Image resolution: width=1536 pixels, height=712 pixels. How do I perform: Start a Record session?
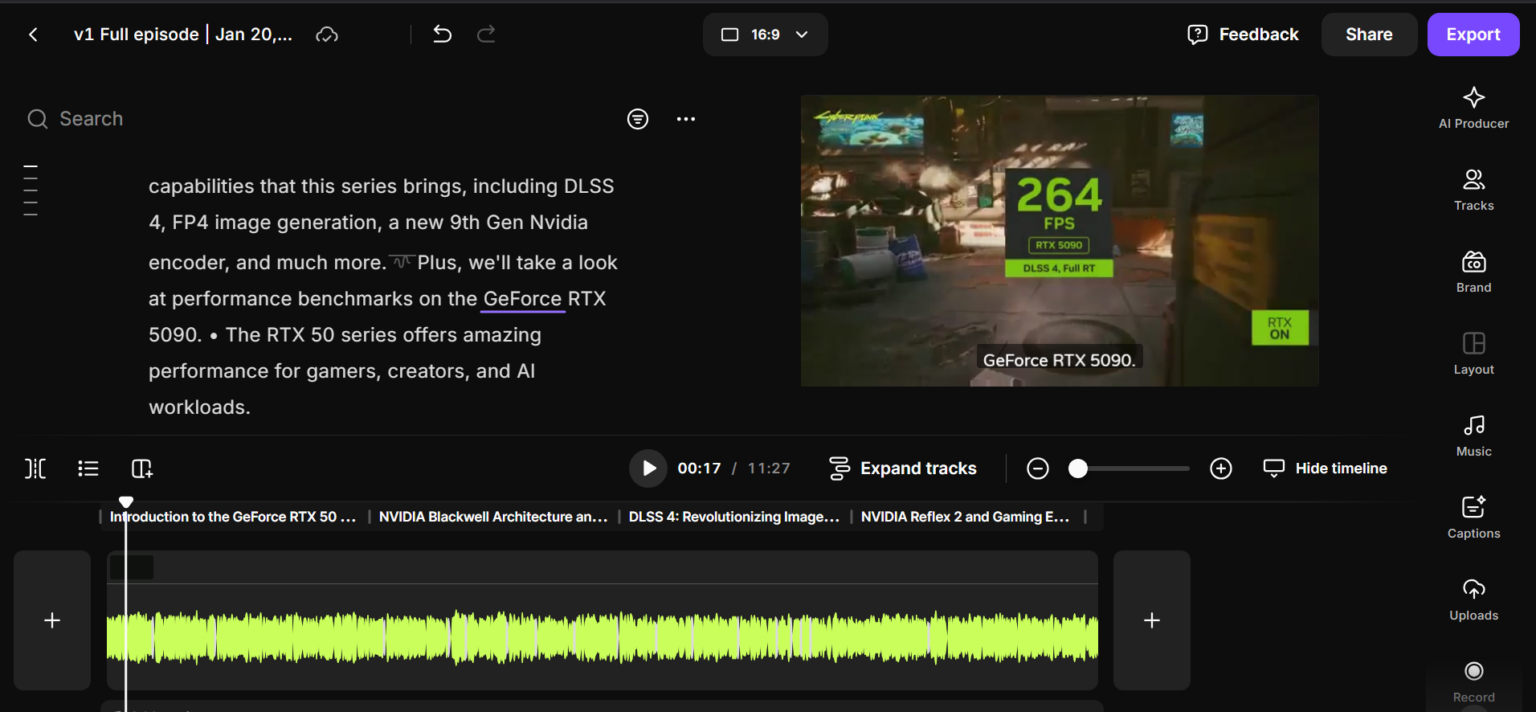(1473, 678)
